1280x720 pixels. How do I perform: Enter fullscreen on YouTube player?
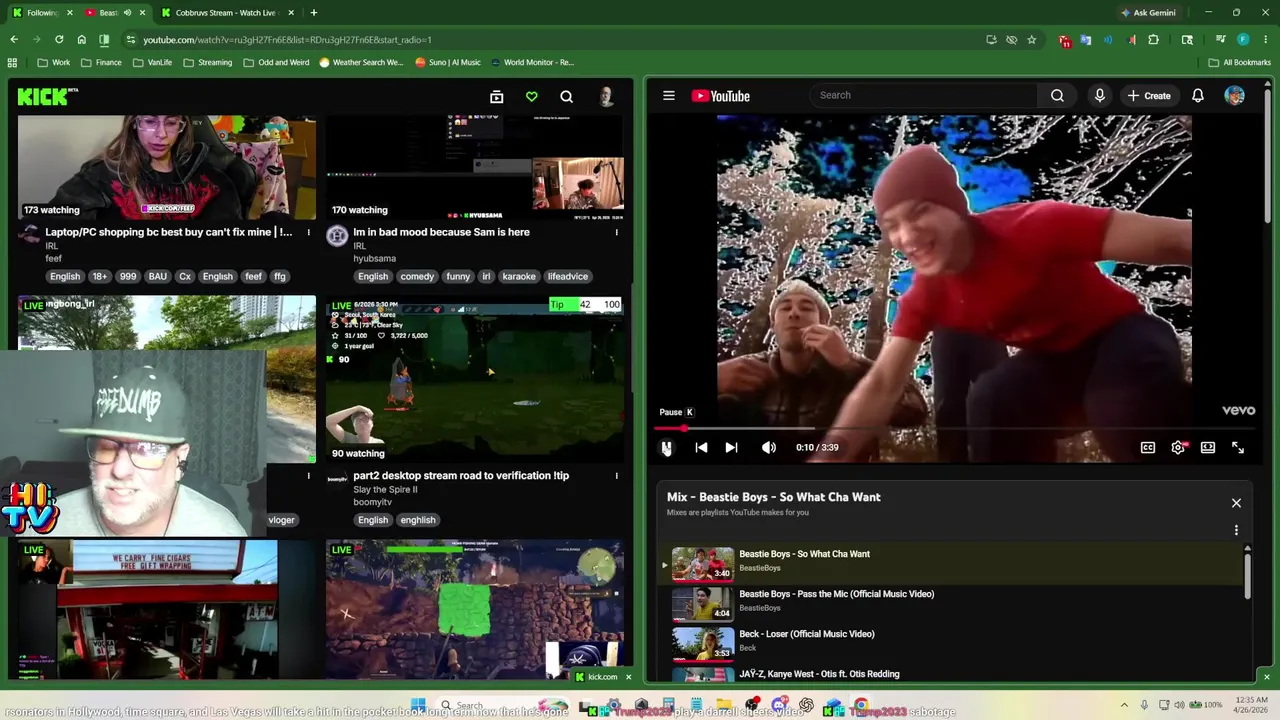click(x=1238, y=448)
